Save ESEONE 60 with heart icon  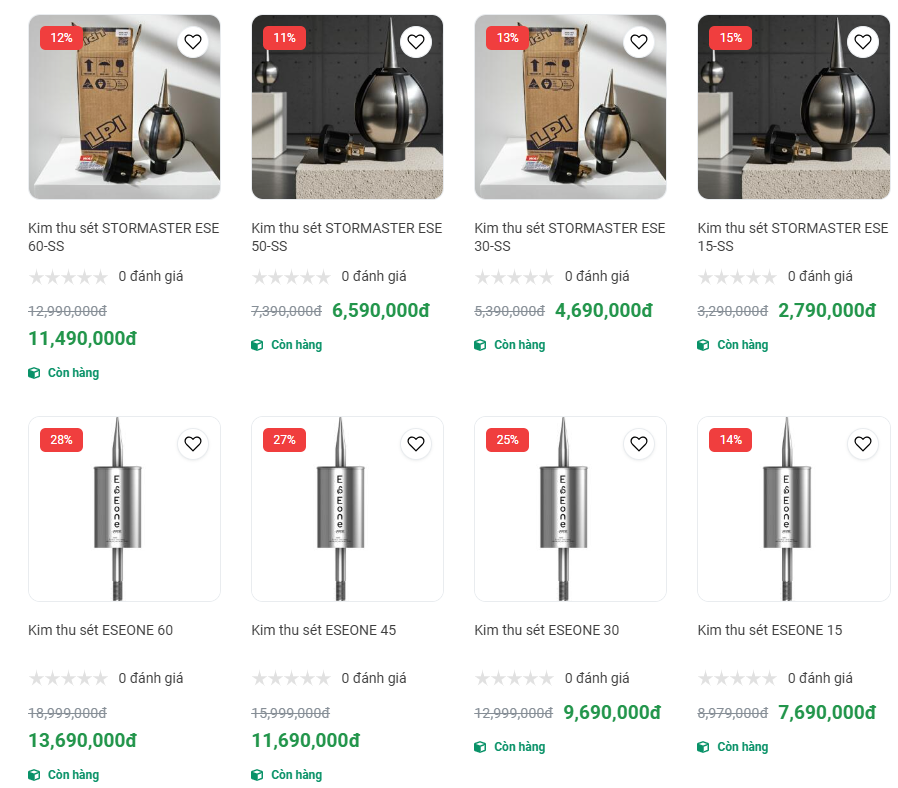tap(193, 444)
